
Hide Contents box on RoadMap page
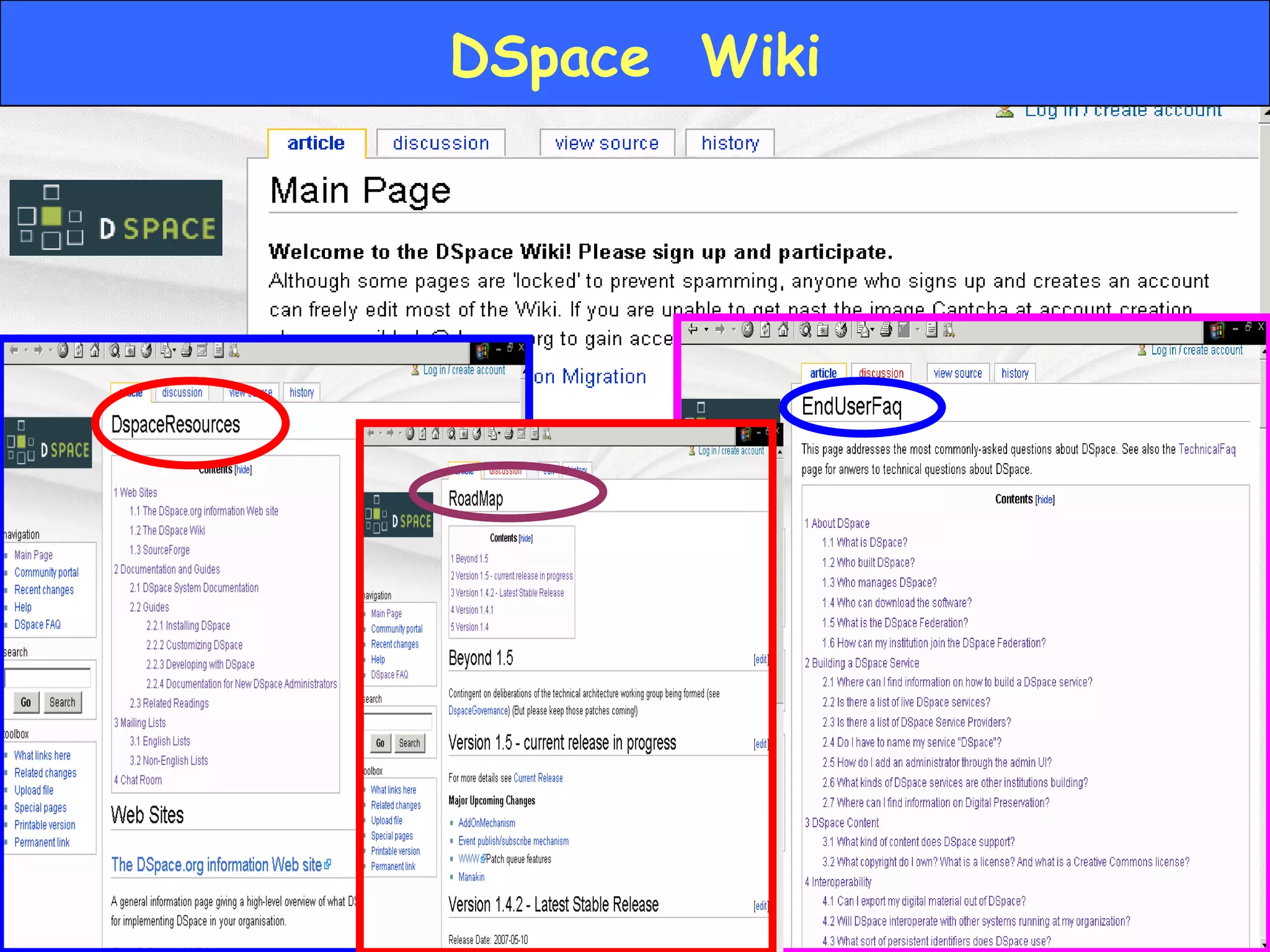525,539
